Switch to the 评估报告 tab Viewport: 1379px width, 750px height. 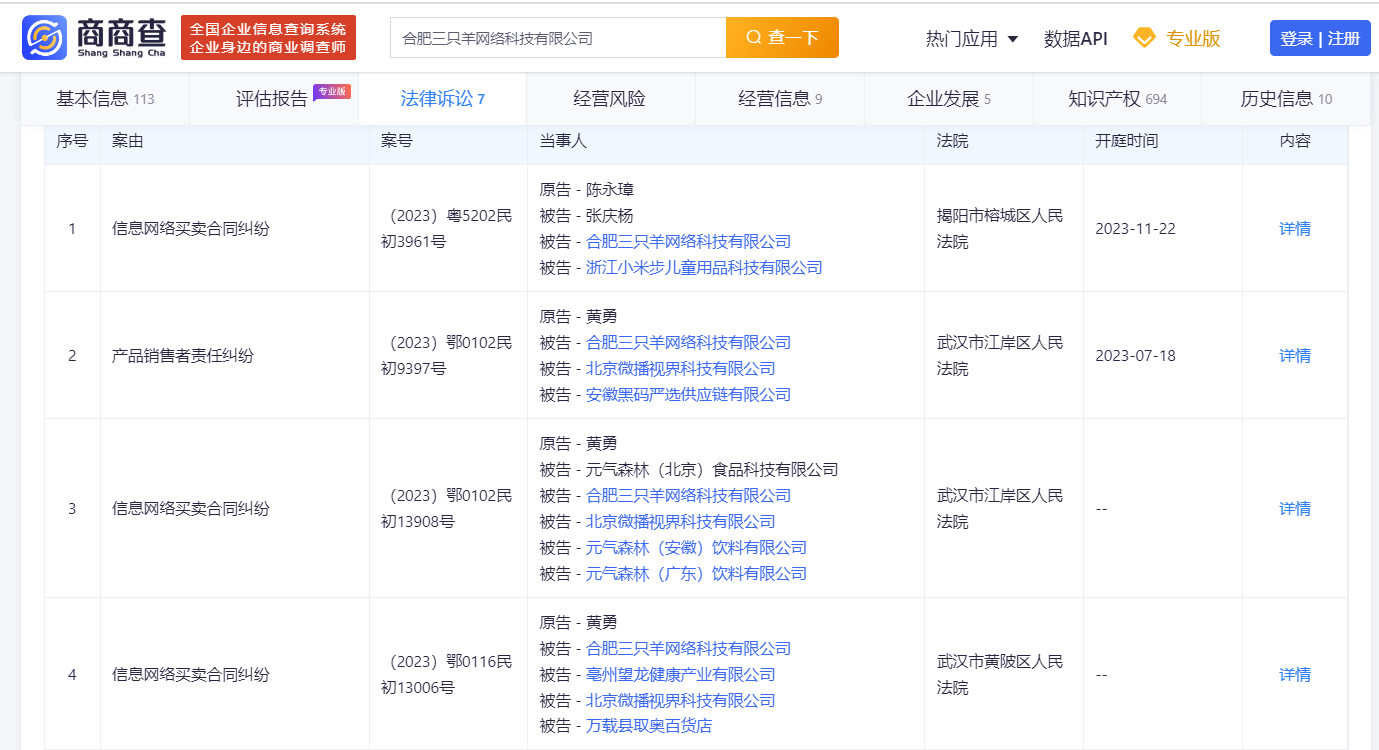click(272, 98)
